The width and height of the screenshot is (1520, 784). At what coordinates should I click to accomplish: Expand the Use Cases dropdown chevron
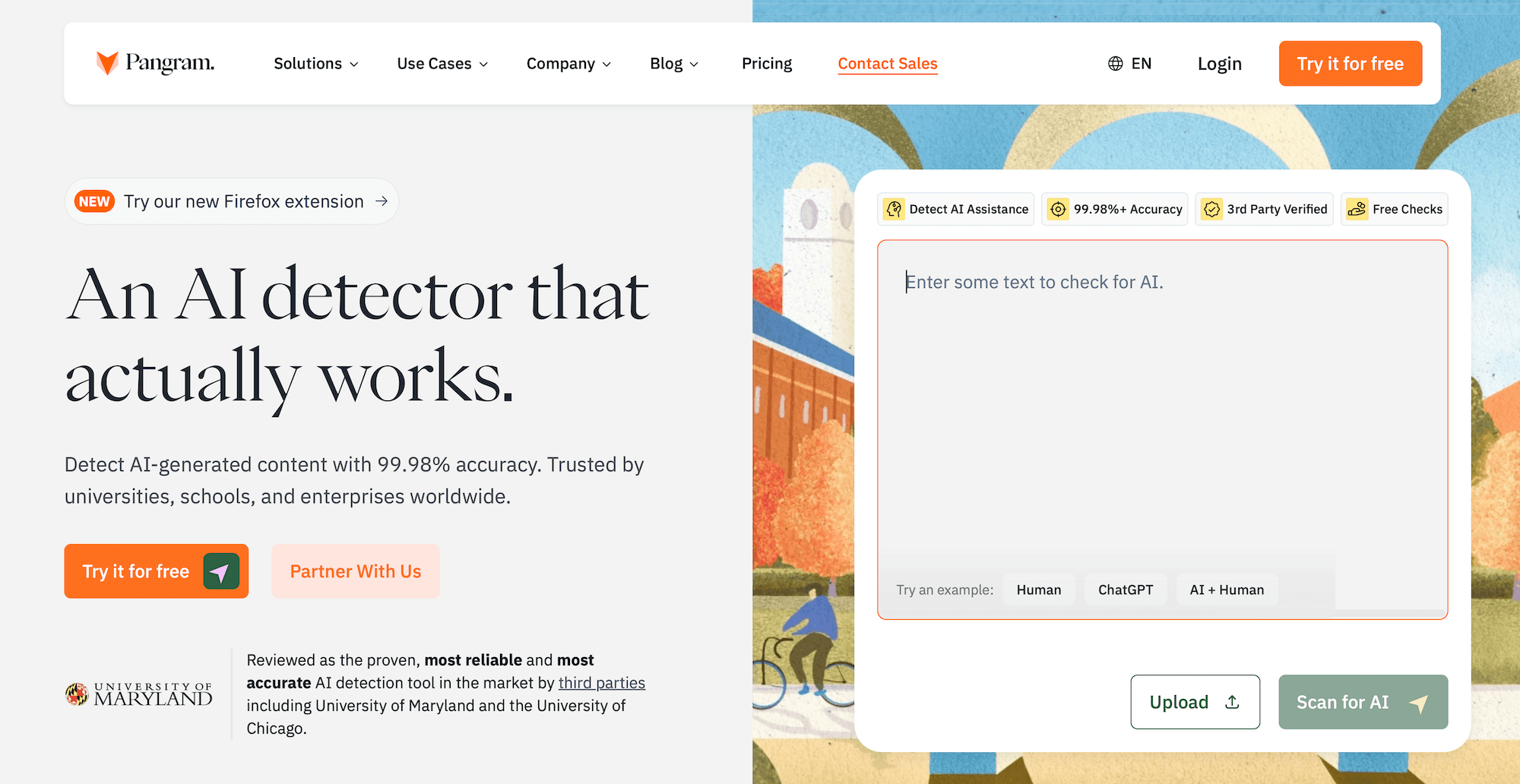tap(483, 65)
